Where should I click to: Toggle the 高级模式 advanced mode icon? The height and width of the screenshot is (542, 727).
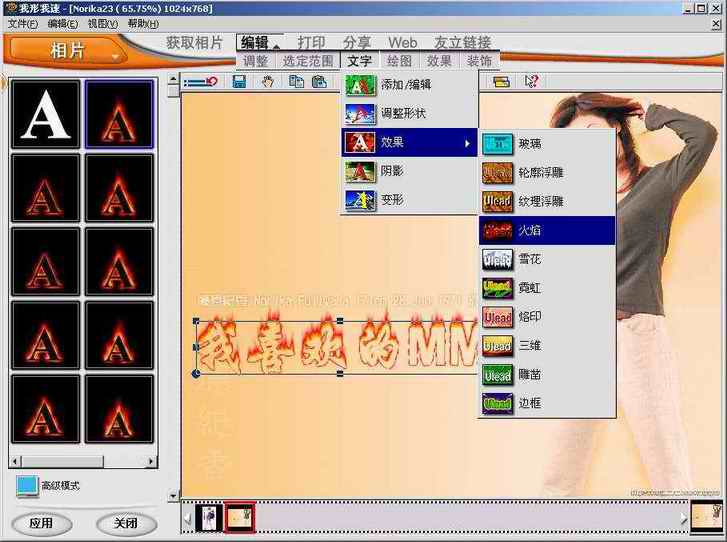[27, 486]
